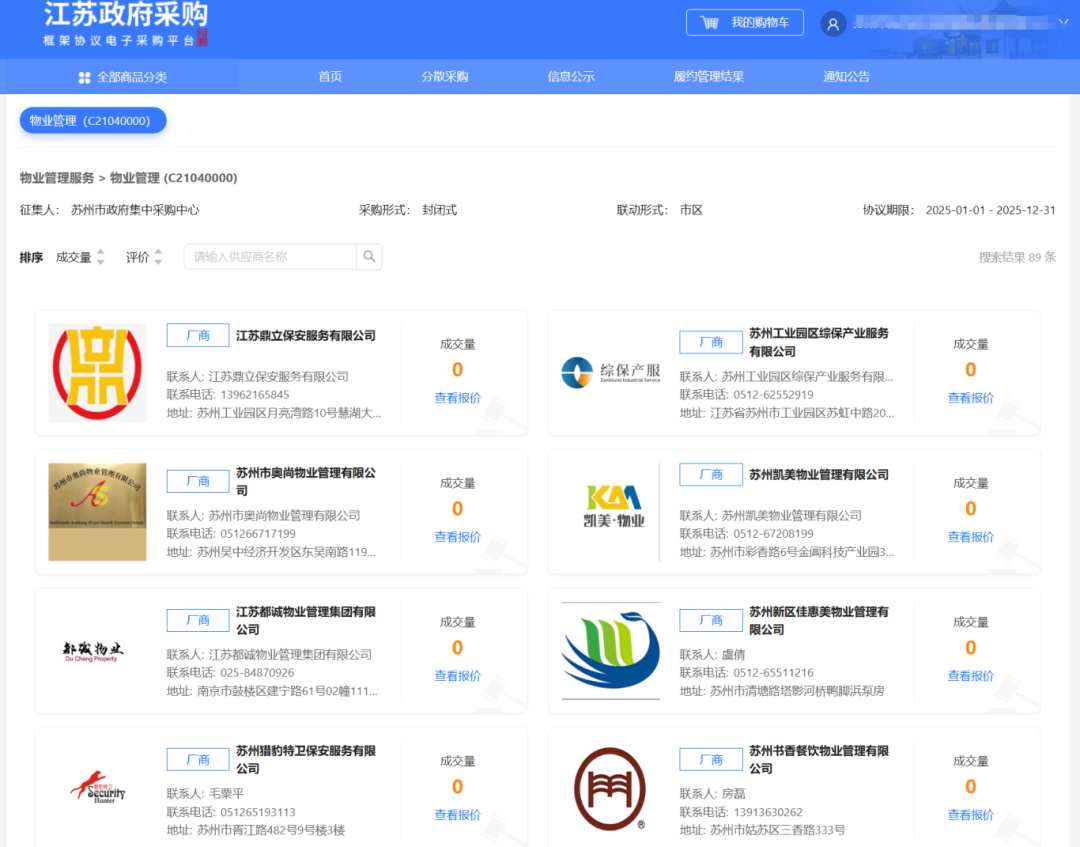Click the 厂商 tag on 江苏鼎立保安 card
The width and height of the screenshot is (1080, 847).
[198, 335]
